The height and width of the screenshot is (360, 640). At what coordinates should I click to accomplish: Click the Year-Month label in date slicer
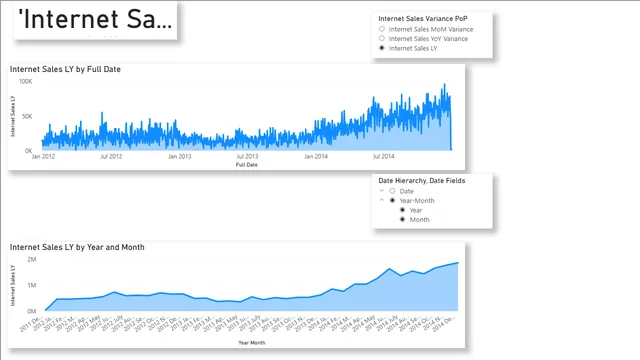(x=417, y=200)
